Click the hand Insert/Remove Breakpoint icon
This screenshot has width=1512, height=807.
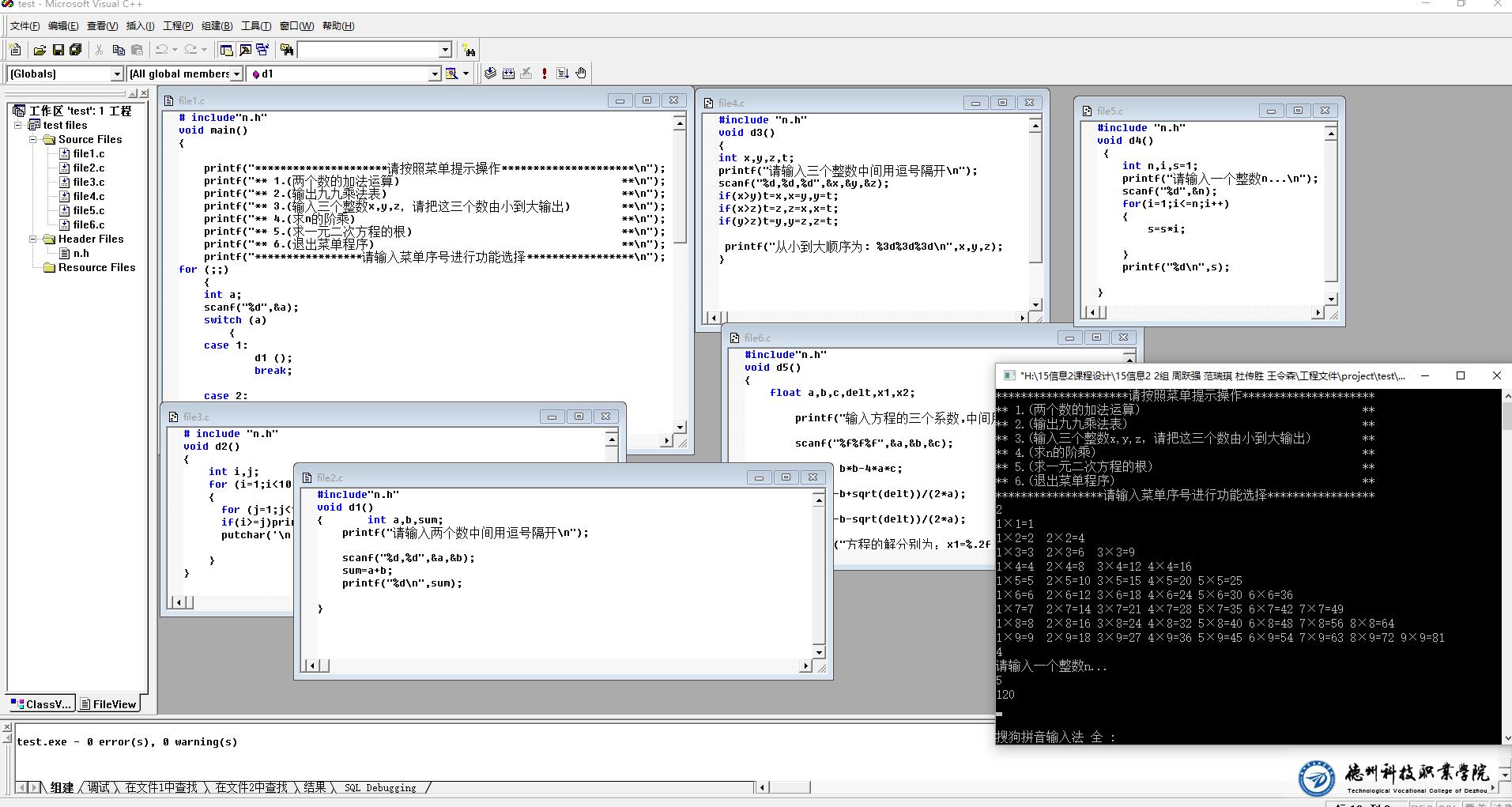click(x=581, y=74)
